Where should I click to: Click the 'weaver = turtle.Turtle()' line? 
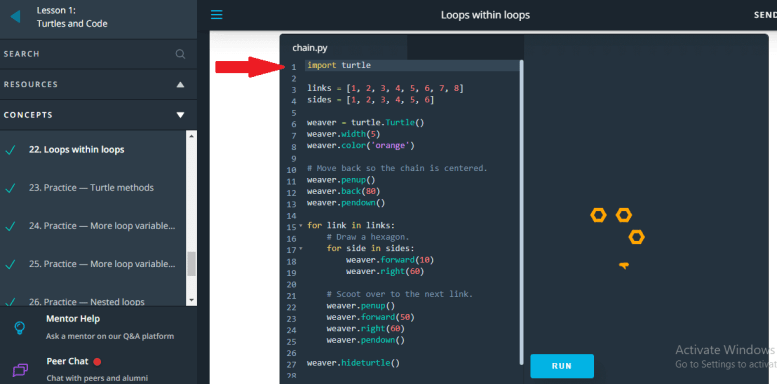click(x=366, y=123)
